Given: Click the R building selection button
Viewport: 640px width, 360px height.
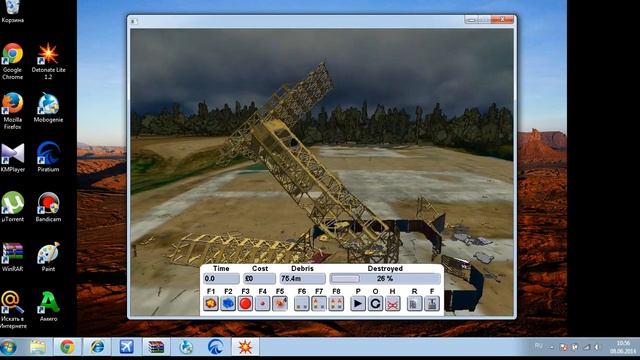Looking at the screenshot, I should tap(414, 304).
